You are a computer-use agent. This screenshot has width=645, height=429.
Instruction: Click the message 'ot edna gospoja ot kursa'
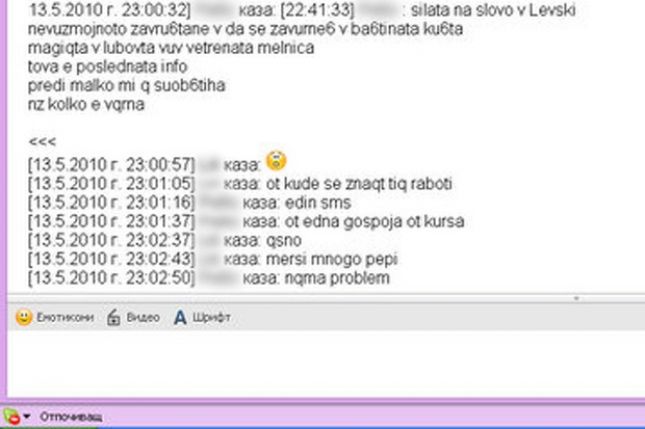374,222
